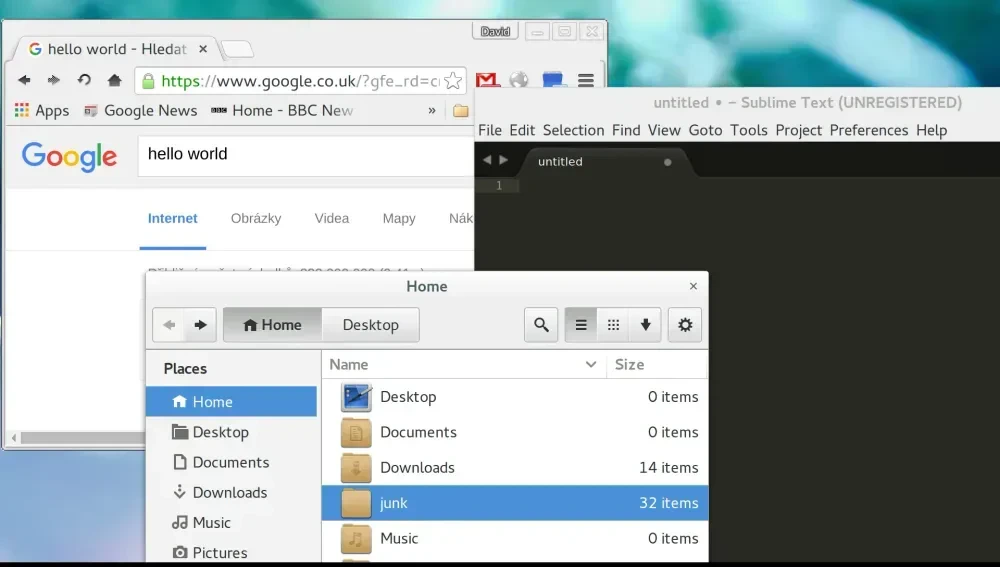Close the Home file manager window
The height and width of the screenshot is (567, 1000).
(693, 286)
